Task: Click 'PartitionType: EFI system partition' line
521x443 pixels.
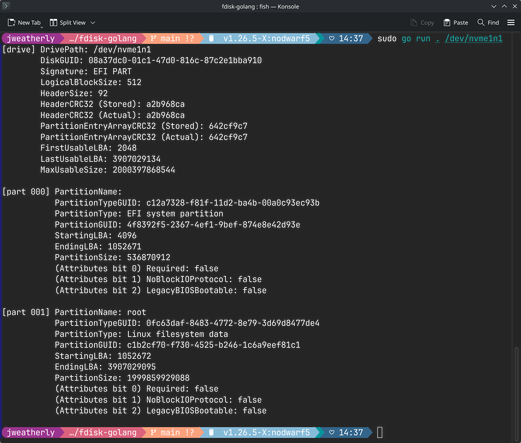Action: coord(139,214)
